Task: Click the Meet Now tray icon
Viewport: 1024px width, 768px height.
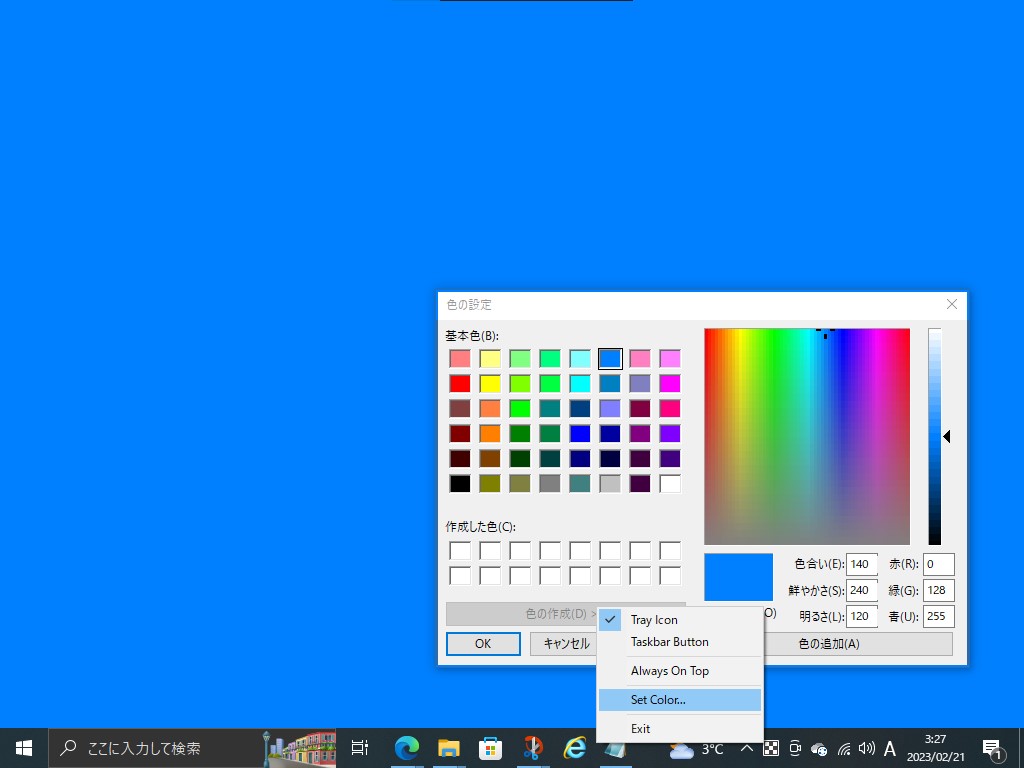Action: point(795,748)
